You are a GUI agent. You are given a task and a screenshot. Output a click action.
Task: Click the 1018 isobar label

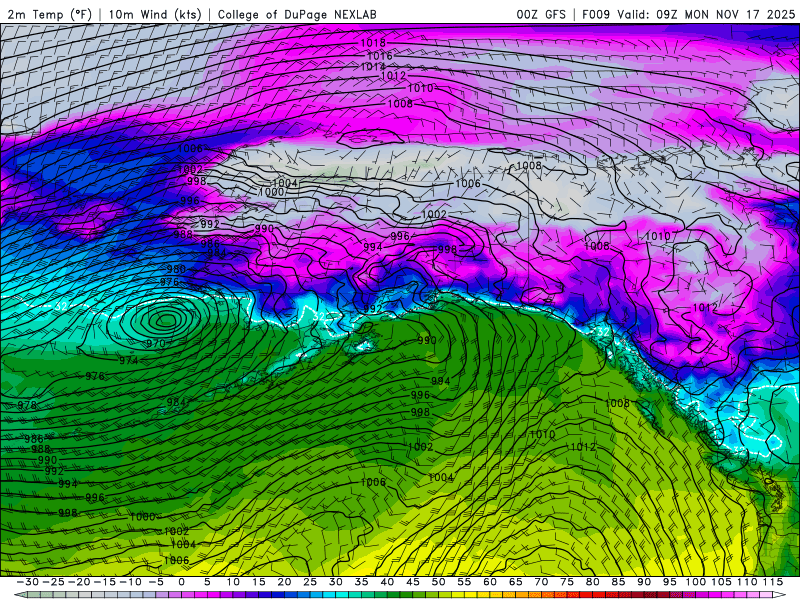pos(373,43)
